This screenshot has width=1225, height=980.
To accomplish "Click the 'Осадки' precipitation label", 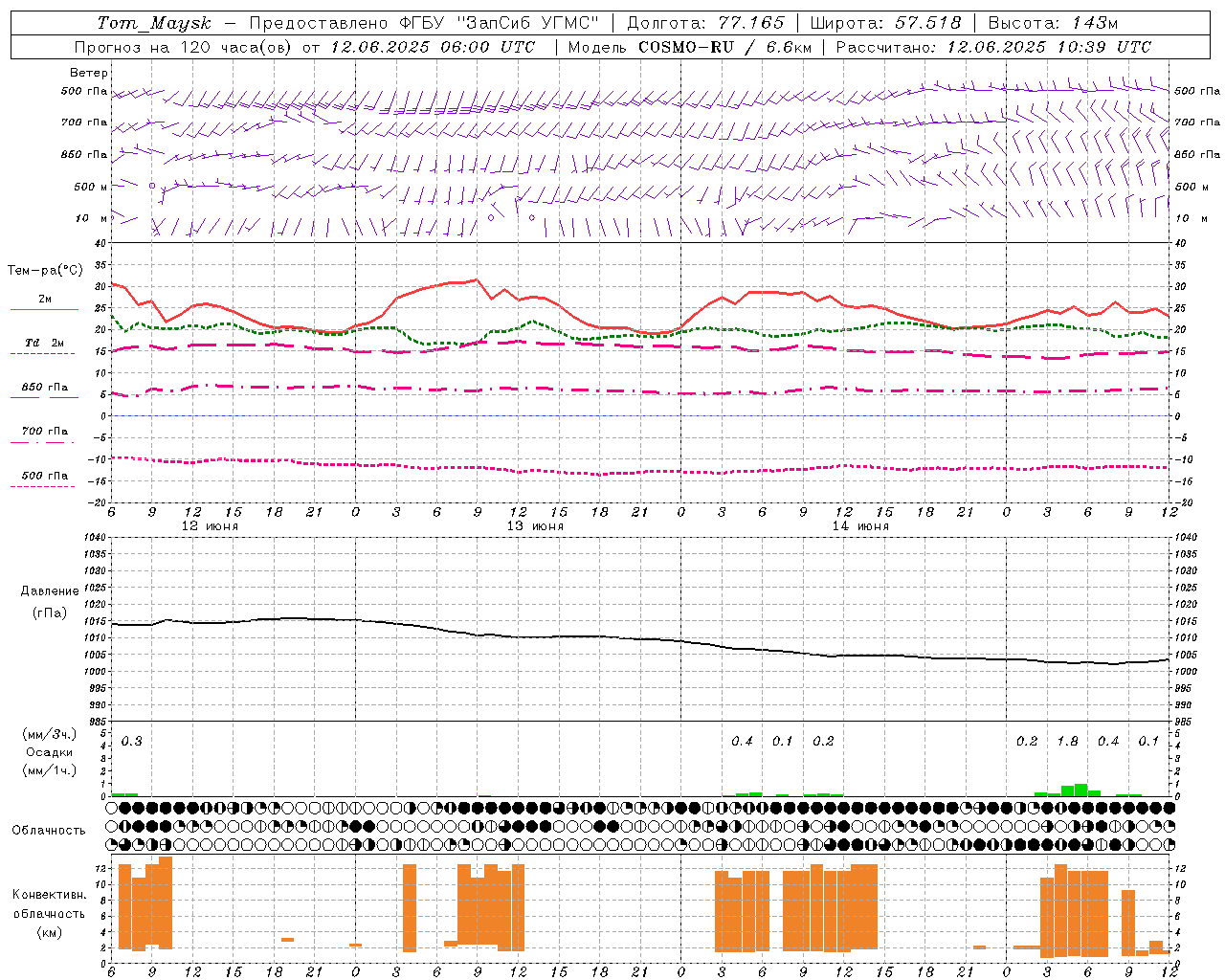I will [50, 752].
